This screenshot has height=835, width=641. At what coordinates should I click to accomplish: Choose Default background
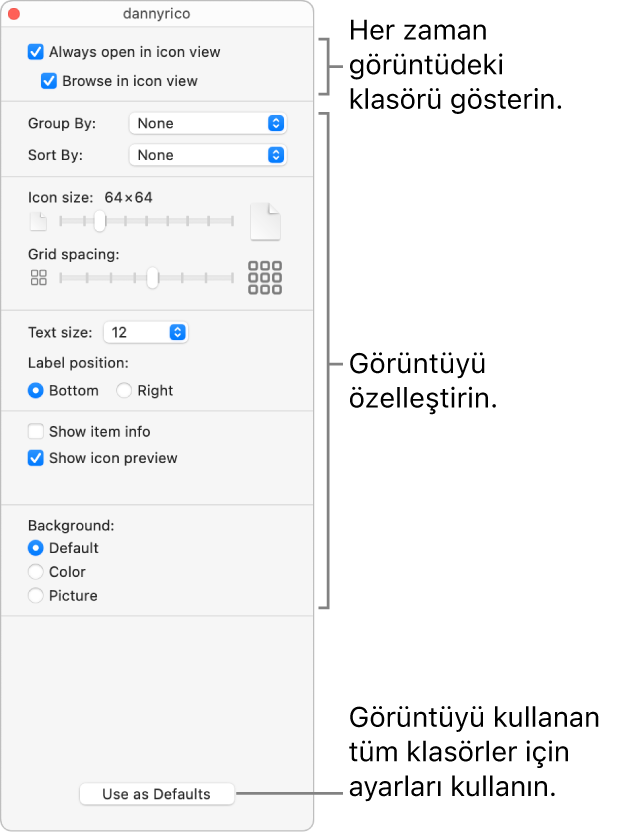coord(36,548)
